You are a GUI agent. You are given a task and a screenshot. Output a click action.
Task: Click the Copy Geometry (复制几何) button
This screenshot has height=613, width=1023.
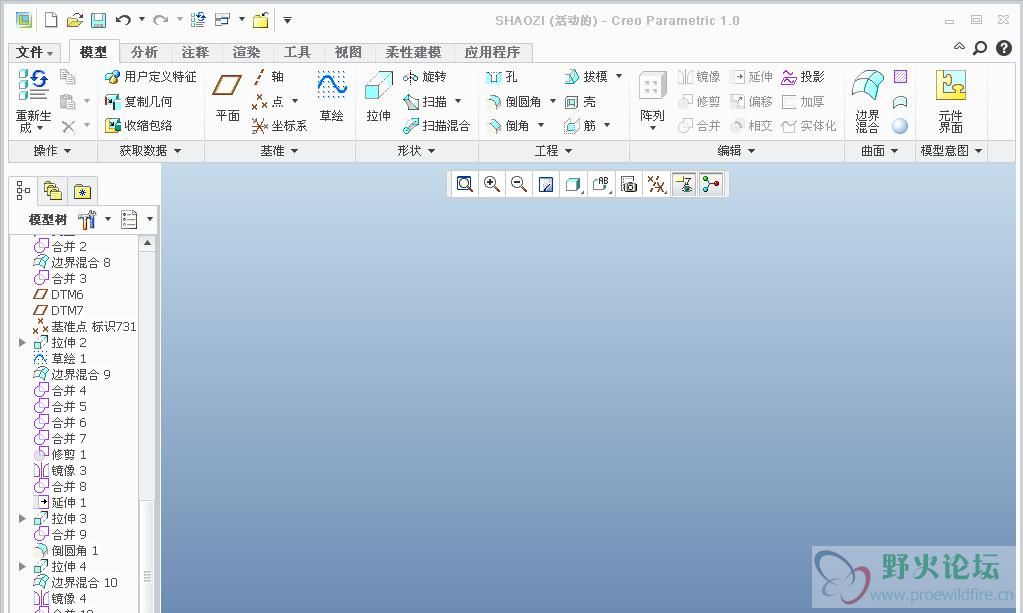[138, 101]
